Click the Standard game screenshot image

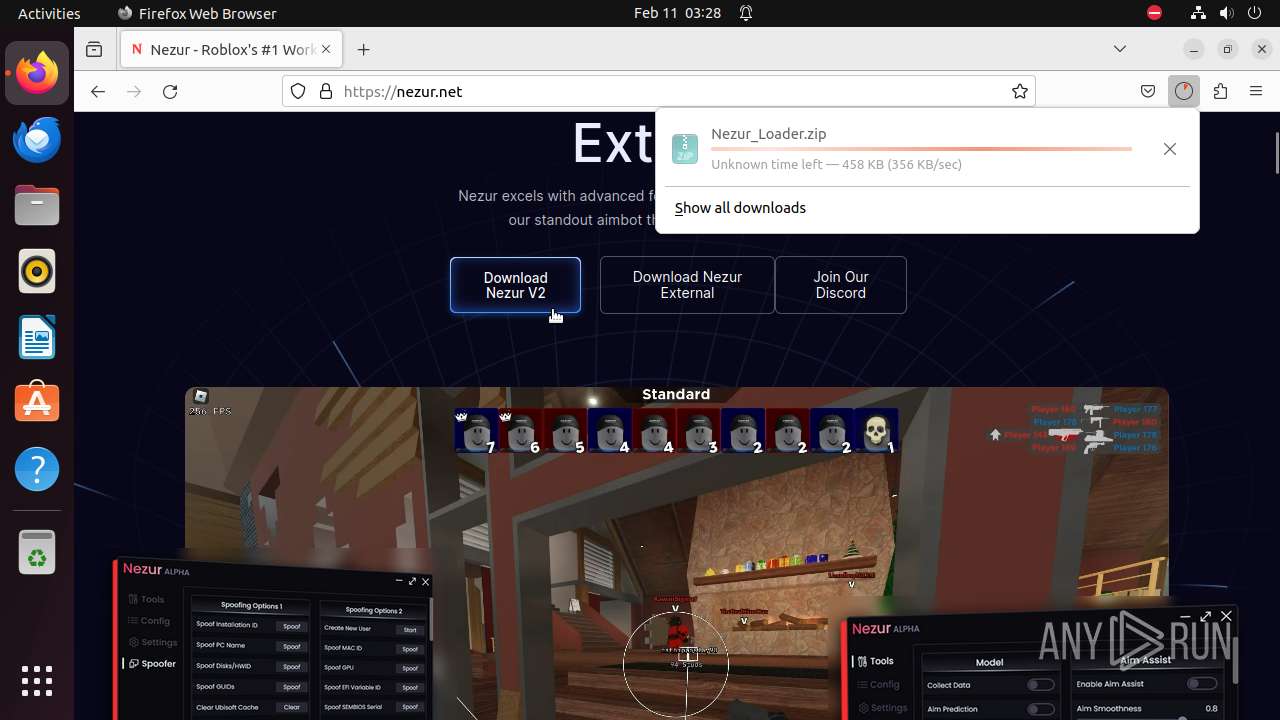click(676, 553)
